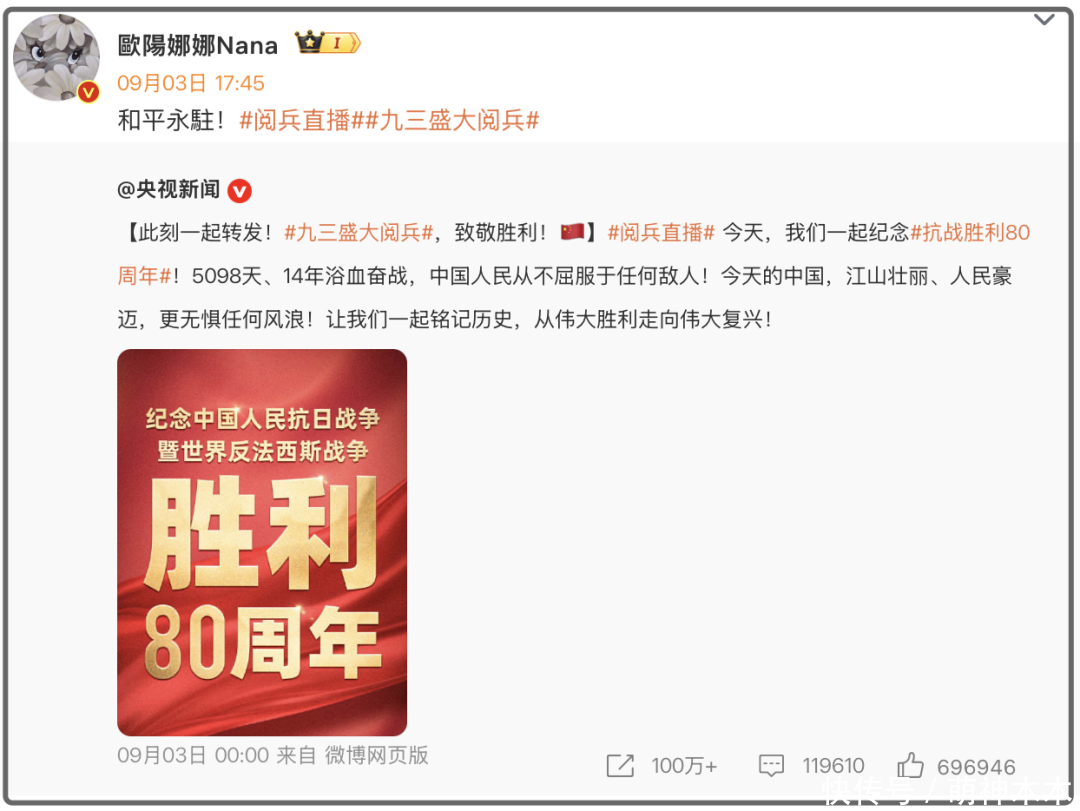Screen dimensions: 1080x811
Task: Click the verified badge beside 央视新闻
Action: (x=239, y=191)
